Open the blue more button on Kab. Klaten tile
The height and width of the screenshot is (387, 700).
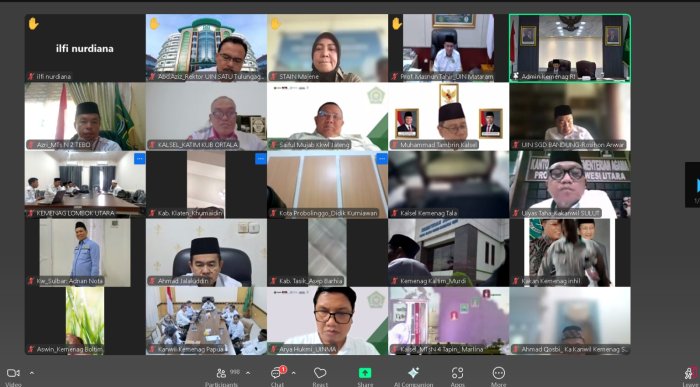coord(261,158)
